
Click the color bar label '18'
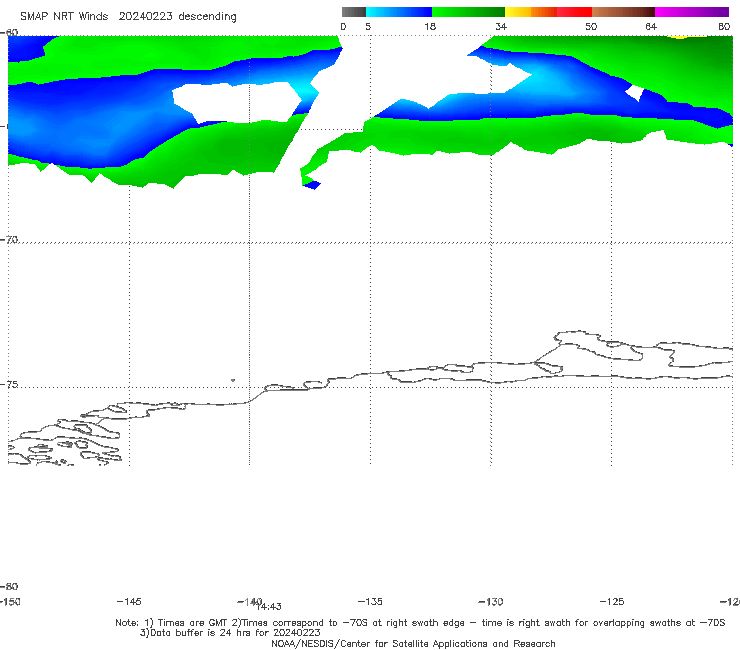pos(430,26)
